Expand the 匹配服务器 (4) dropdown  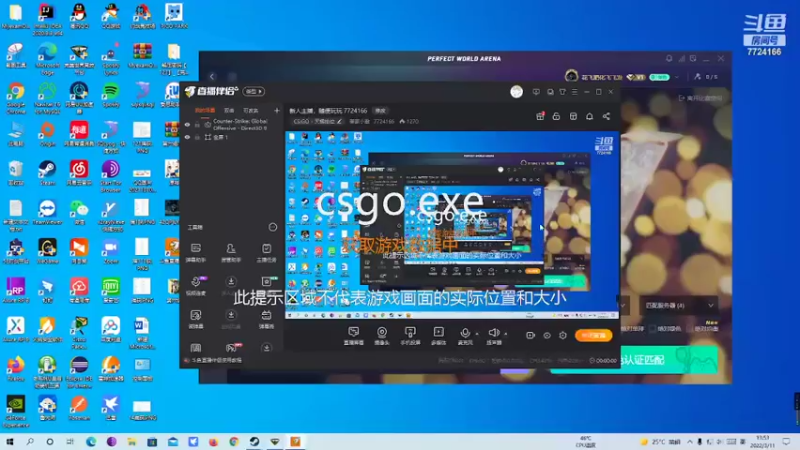[679, 306]
